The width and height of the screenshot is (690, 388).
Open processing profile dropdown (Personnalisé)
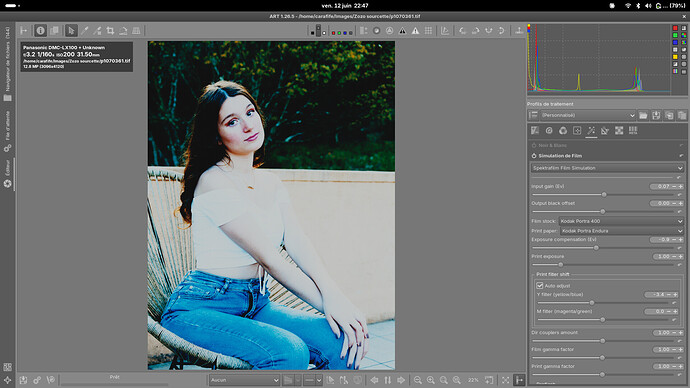coord(587,115)
